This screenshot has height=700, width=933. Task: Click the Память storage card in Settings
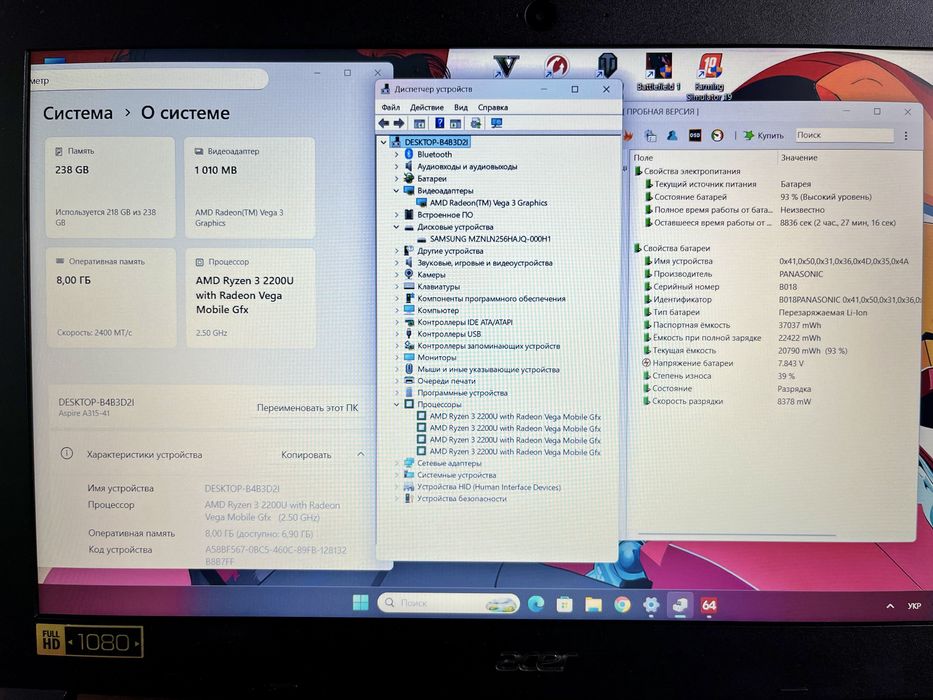pos(109,188)
